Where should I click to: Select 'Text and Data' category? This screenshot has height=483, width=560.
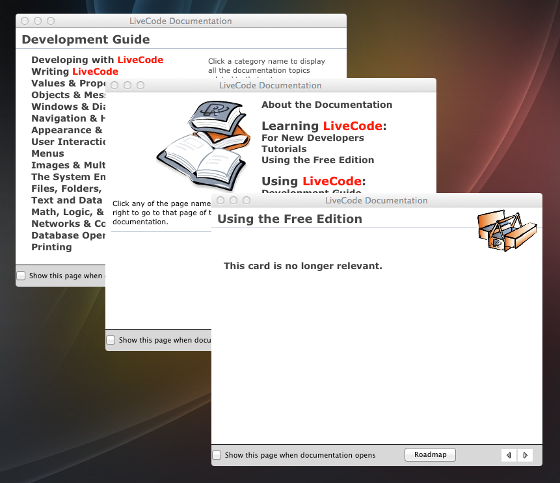[x=67, y=200]
